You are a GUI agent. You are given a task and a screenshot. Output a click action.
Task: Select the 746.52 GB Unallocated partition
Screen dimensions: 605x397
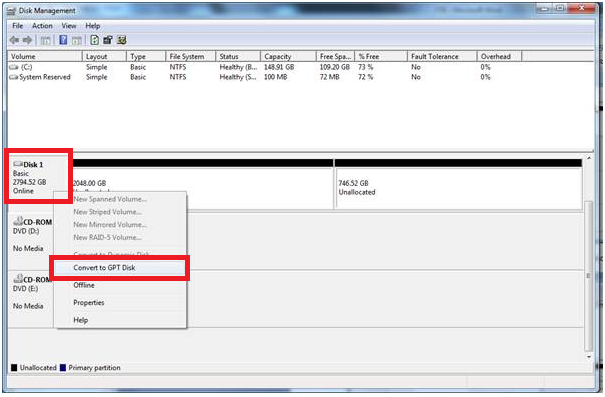pyautogui.click(x=458, y=184)
